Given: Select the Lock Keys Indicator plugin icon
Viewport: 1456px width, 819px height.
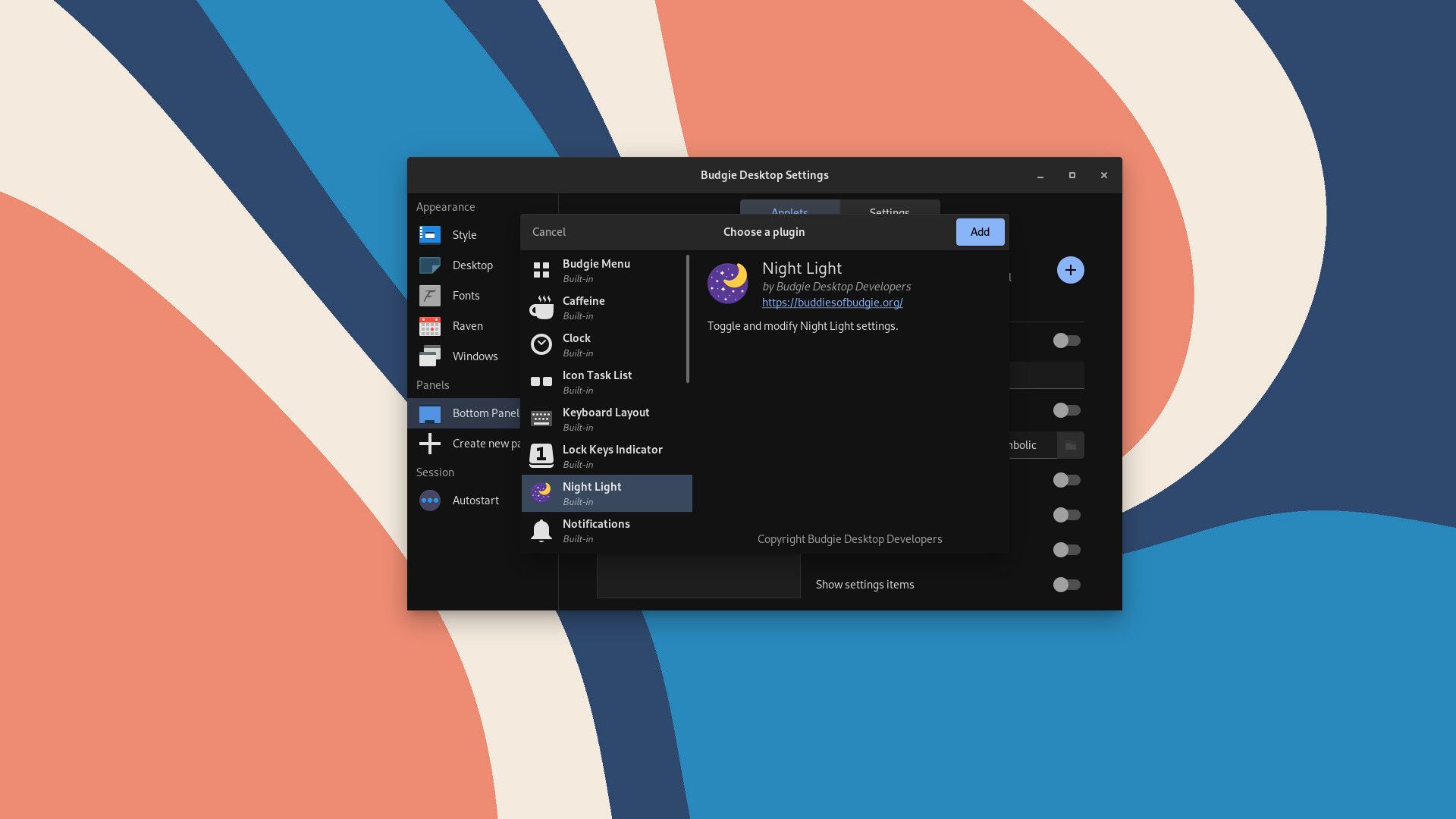Looking at the screenshot, I should click(x=540, y=455).
